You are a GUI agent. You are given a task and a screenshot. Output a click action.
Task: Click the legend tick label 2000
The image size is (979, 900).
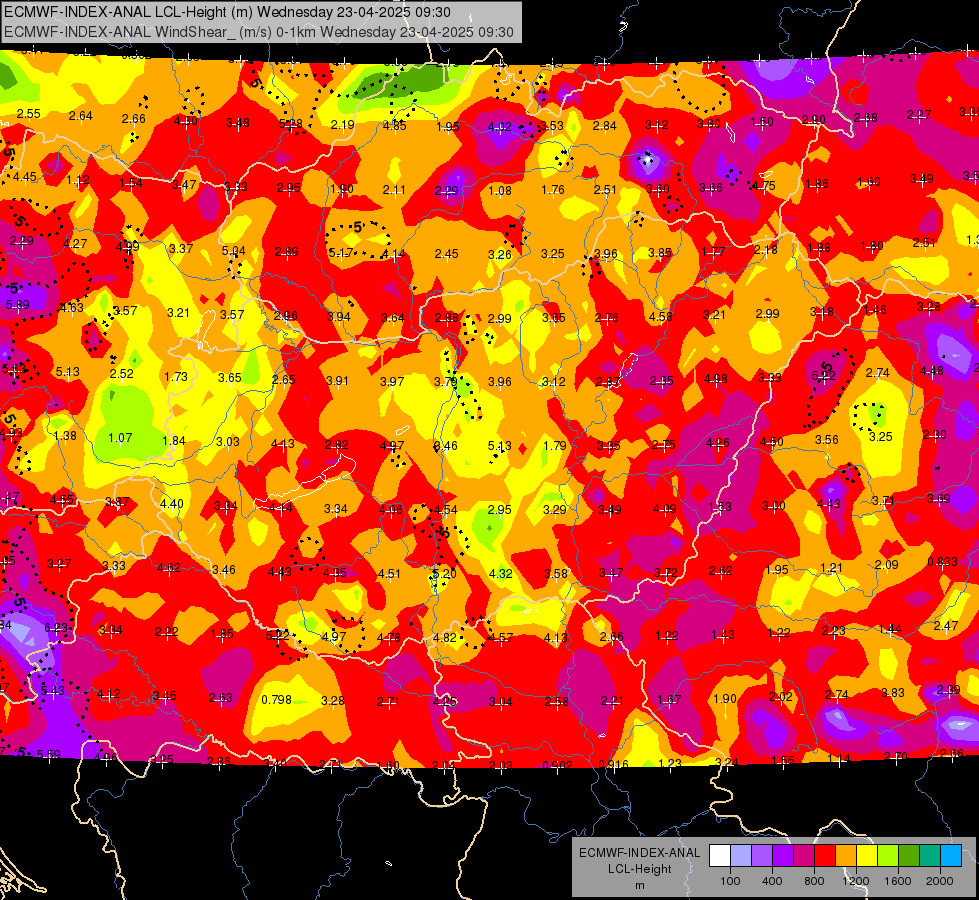[x=940, y=881]
